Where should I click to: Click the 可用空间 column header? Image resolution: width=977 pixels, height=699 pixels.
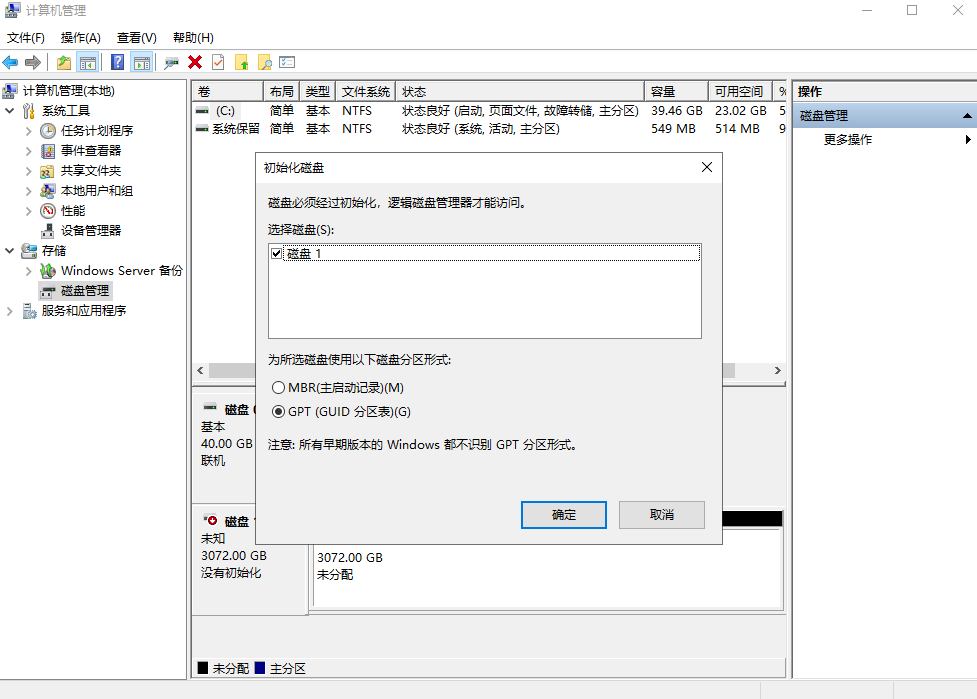pyautogui.click(x=740, y=92)
